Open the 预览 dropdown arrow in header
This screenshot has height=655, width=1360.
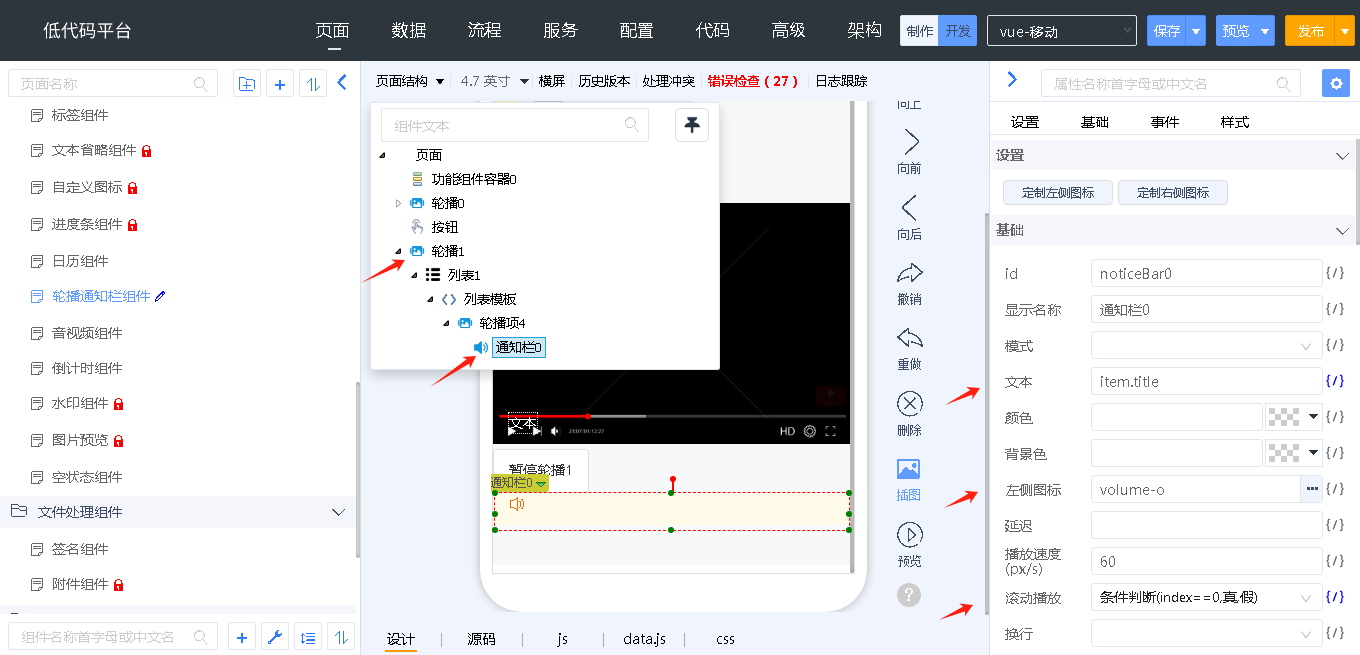point(1265,31)
